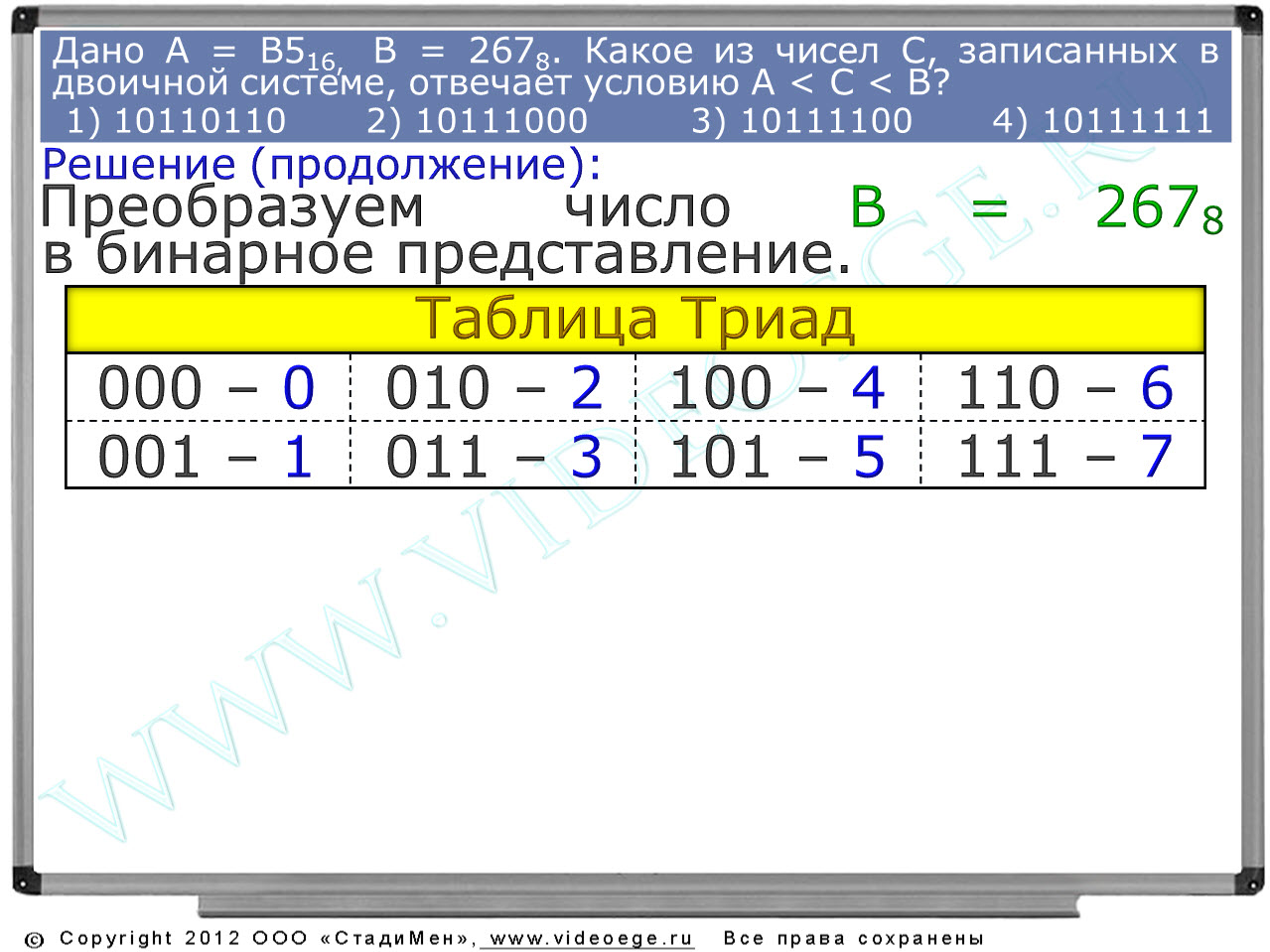1270x952 pixels.
Task: Click table cell '100 – 4'
Action: tap(778, 387)
